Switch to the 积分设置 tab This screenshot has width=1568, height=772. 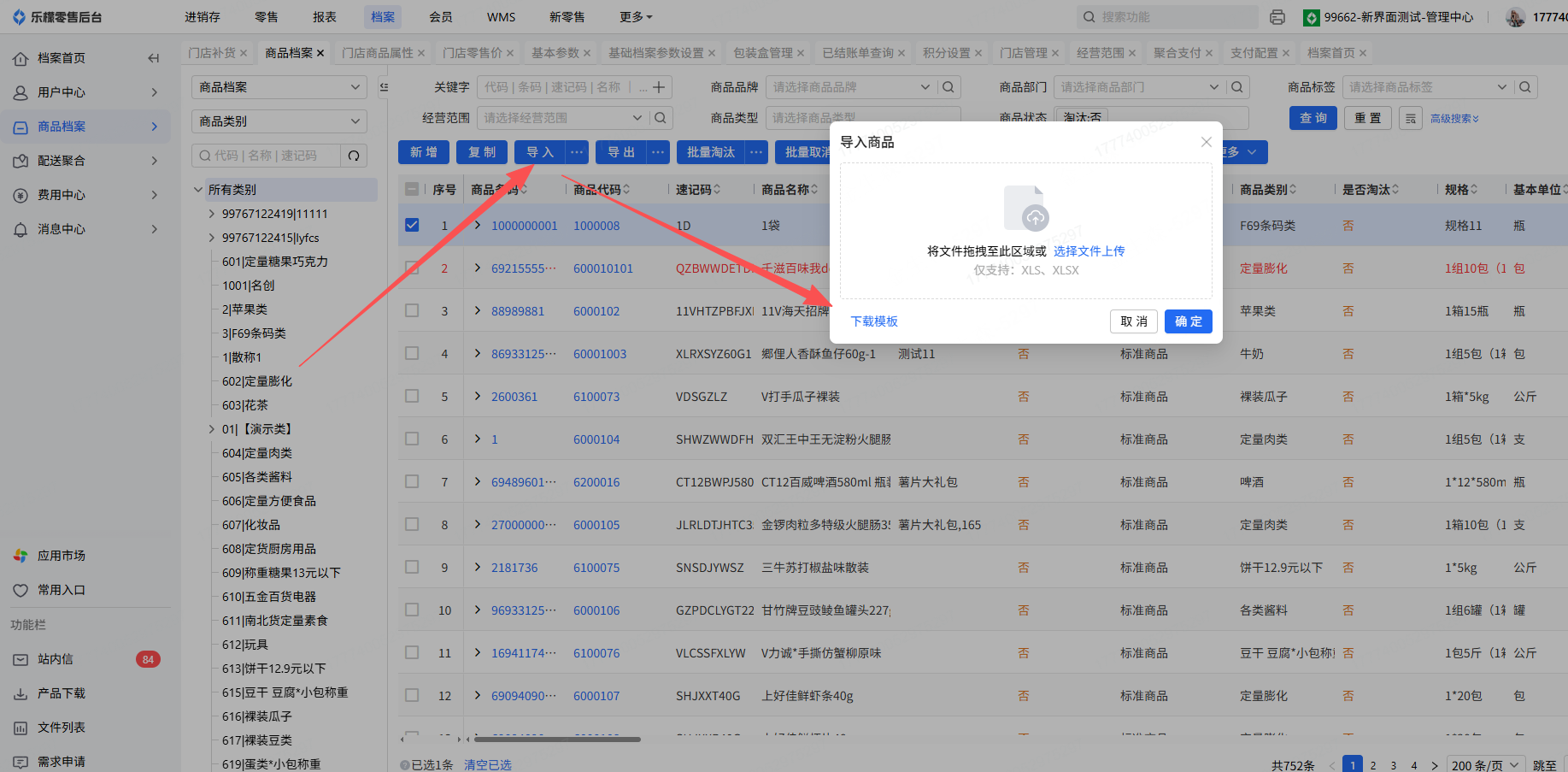947,53
